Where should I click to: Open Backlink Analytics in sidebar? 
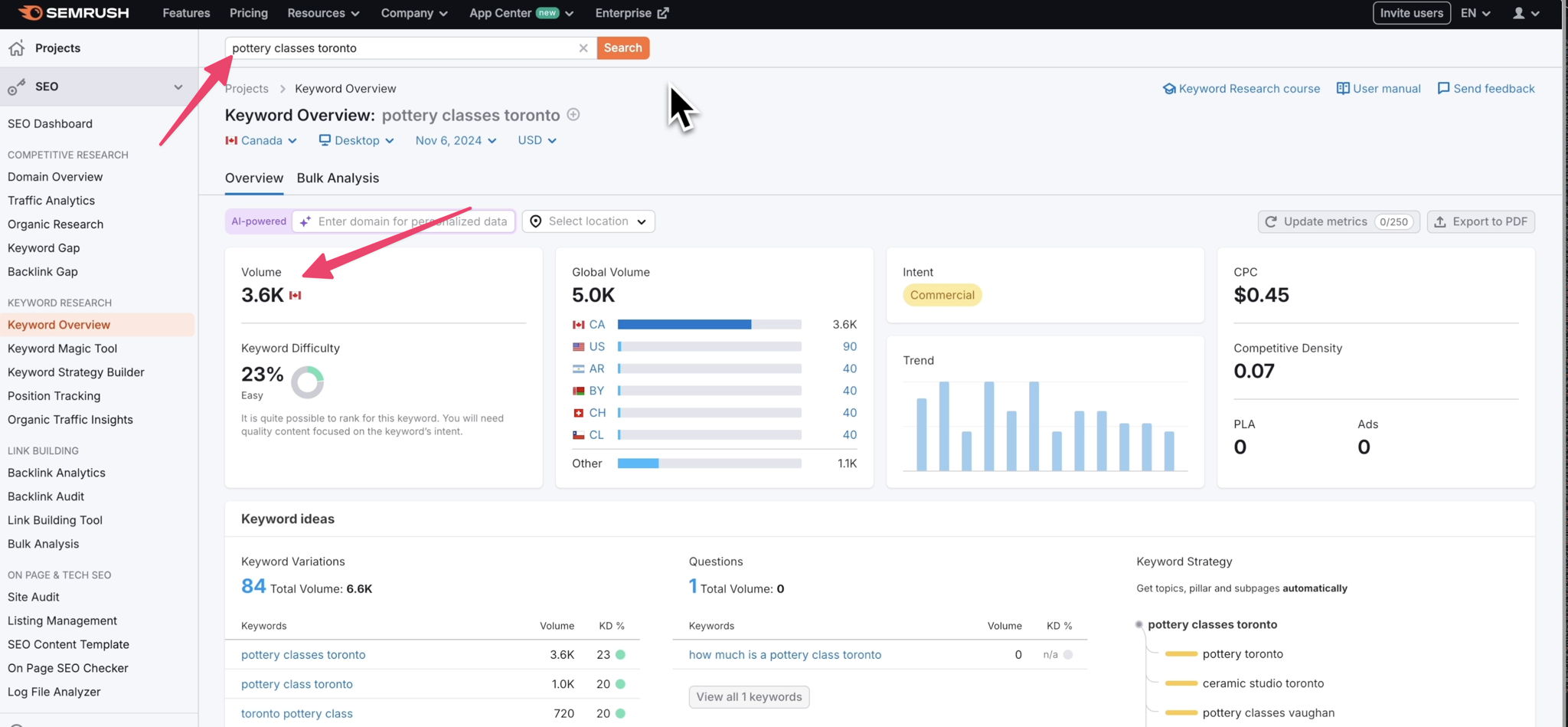pos(57,473)
